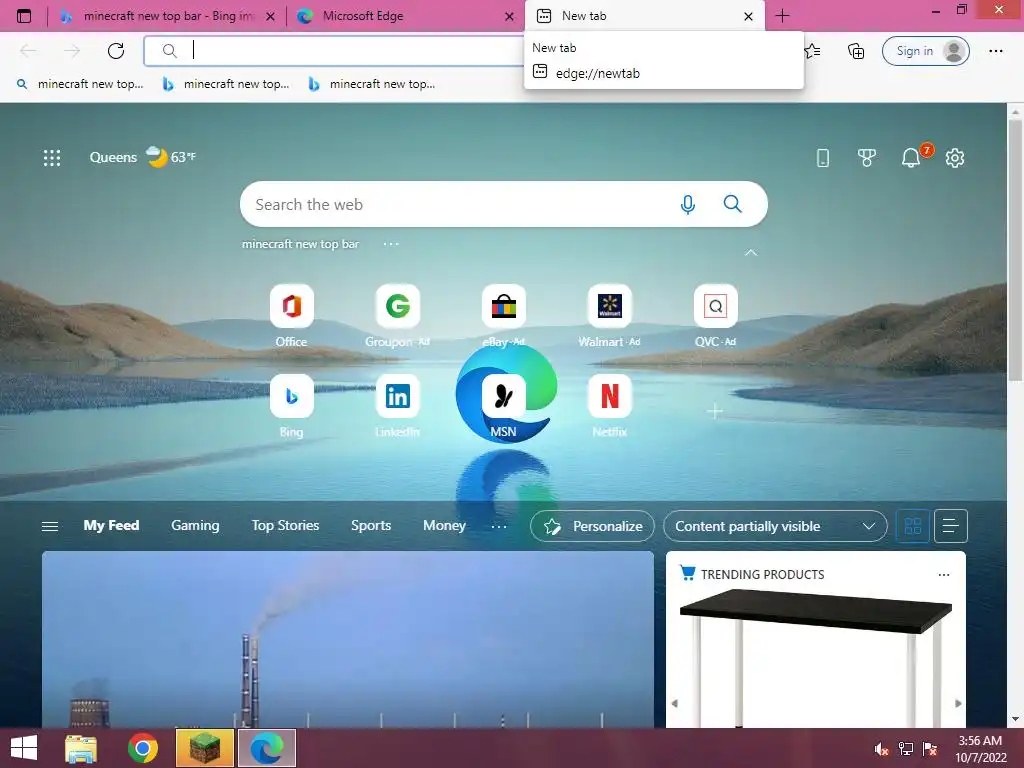Select the Gaming feed tab
Screen dimensions: 1024x768
coord(195,525)
